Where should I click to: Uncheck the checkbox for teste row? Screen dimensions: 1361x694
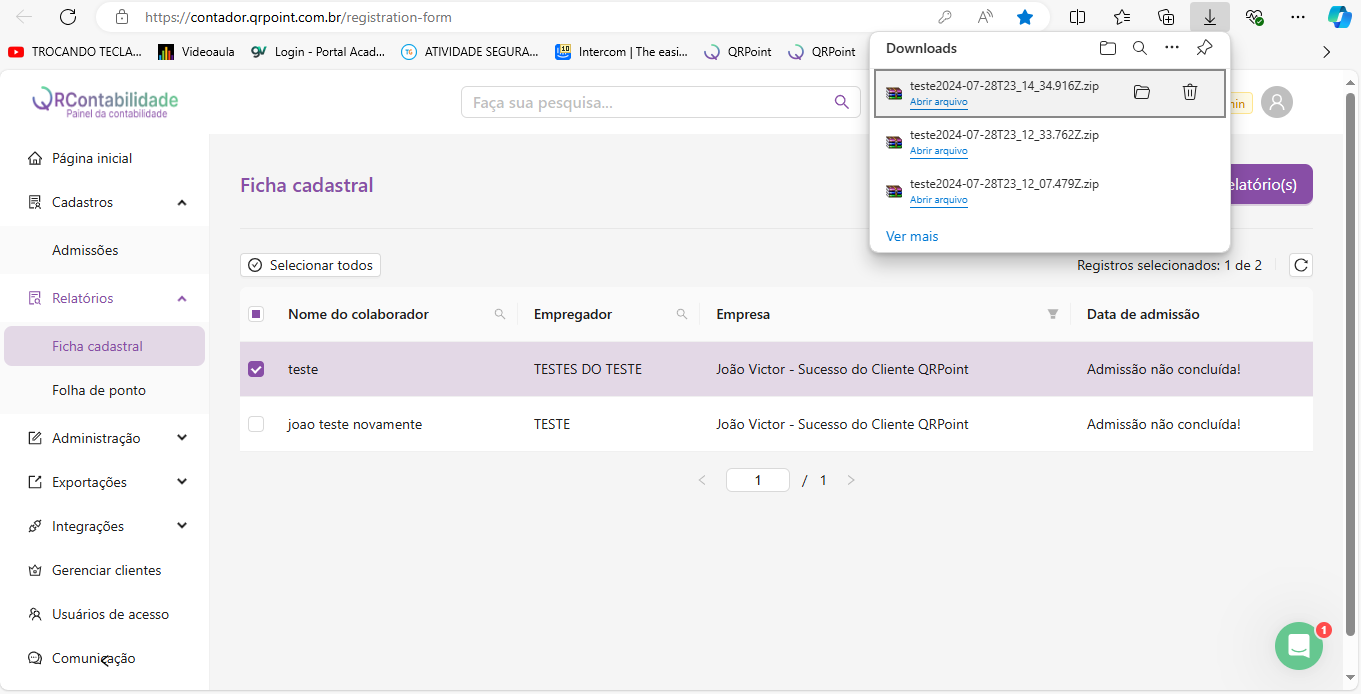pyautogui.click(x=256, y=369)
